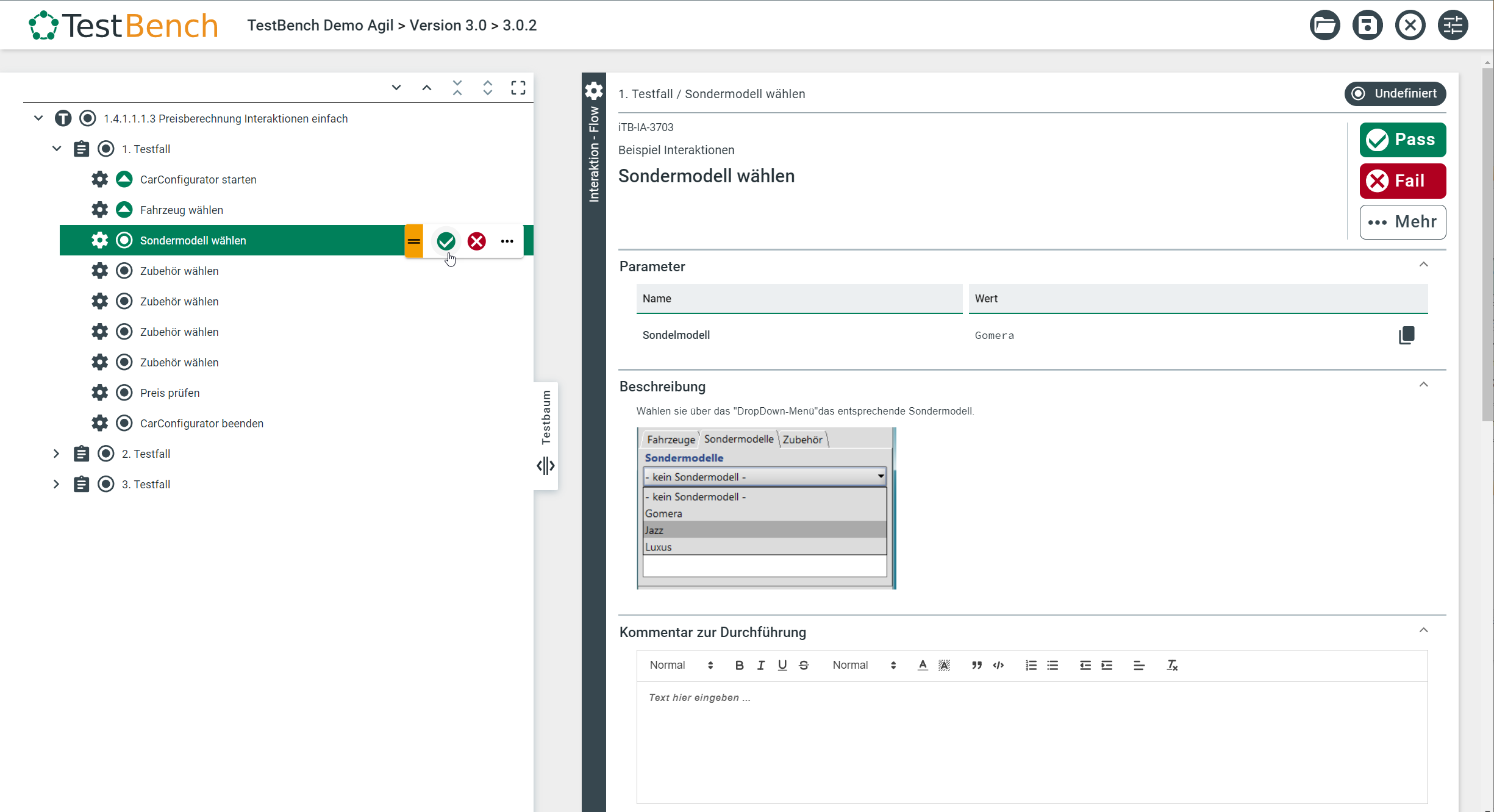Click the orange equals handle on selected row
This screenshot has width=1494, height=812.
tap(414, 241)
